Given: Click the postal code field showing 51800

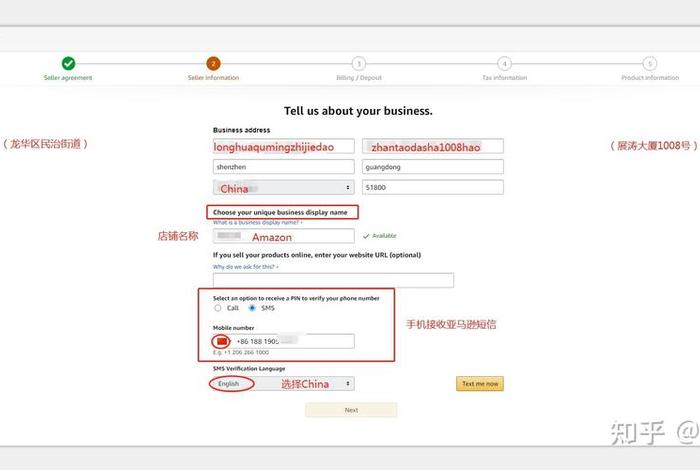Looking at the screenshot, I should click(432, 188).
